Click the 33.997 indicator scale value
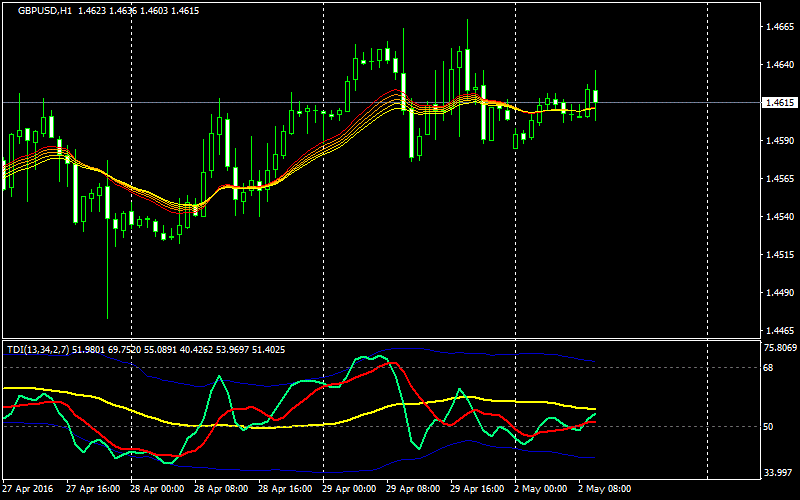Viewport: 800px width, 500px height. (x=779, y=473)
